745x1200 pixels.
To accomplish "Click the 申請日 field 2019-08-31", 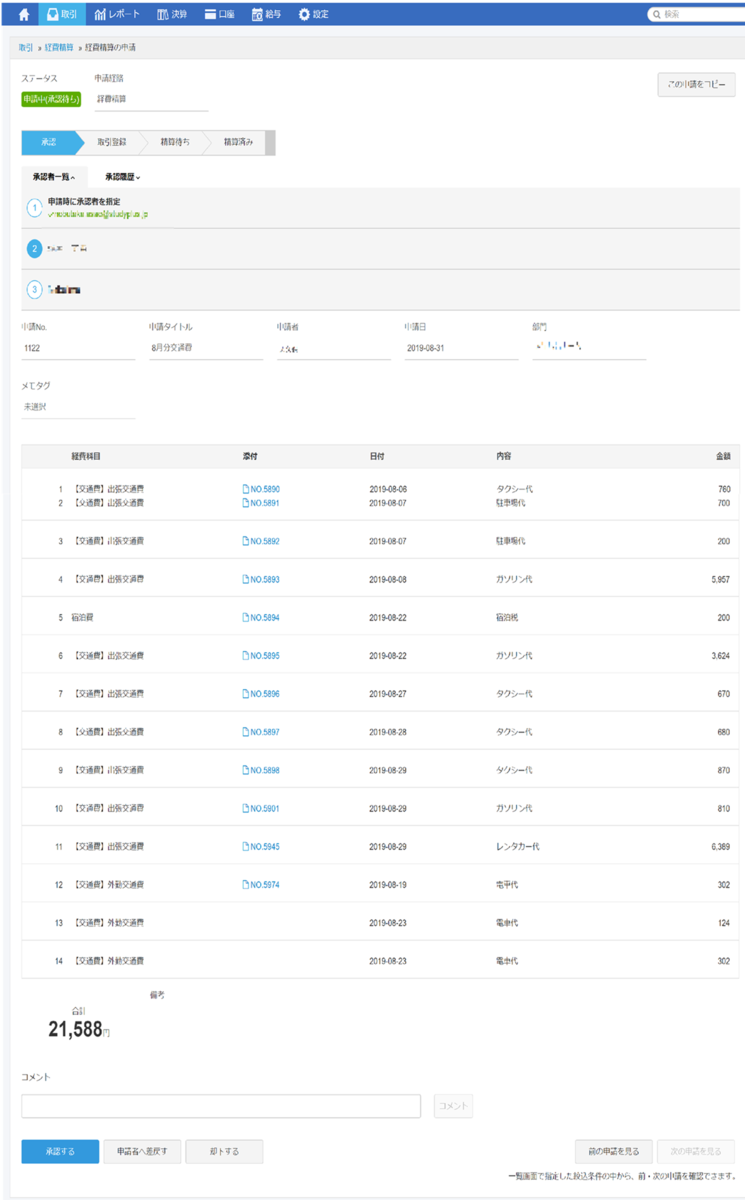I will pyautogui.click(x=461, y=350).
